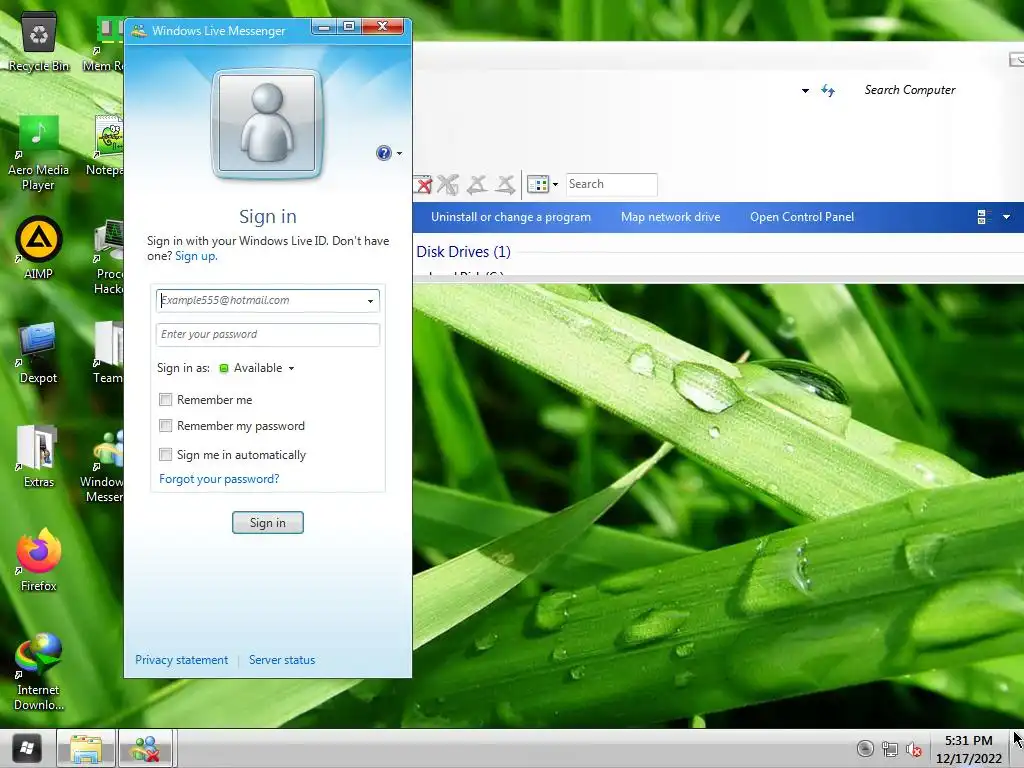The height and width of the screenshot is (768, 1024).
Task: Open Internet Download Manager desktop shortcut
Action: tap(39, 671)
